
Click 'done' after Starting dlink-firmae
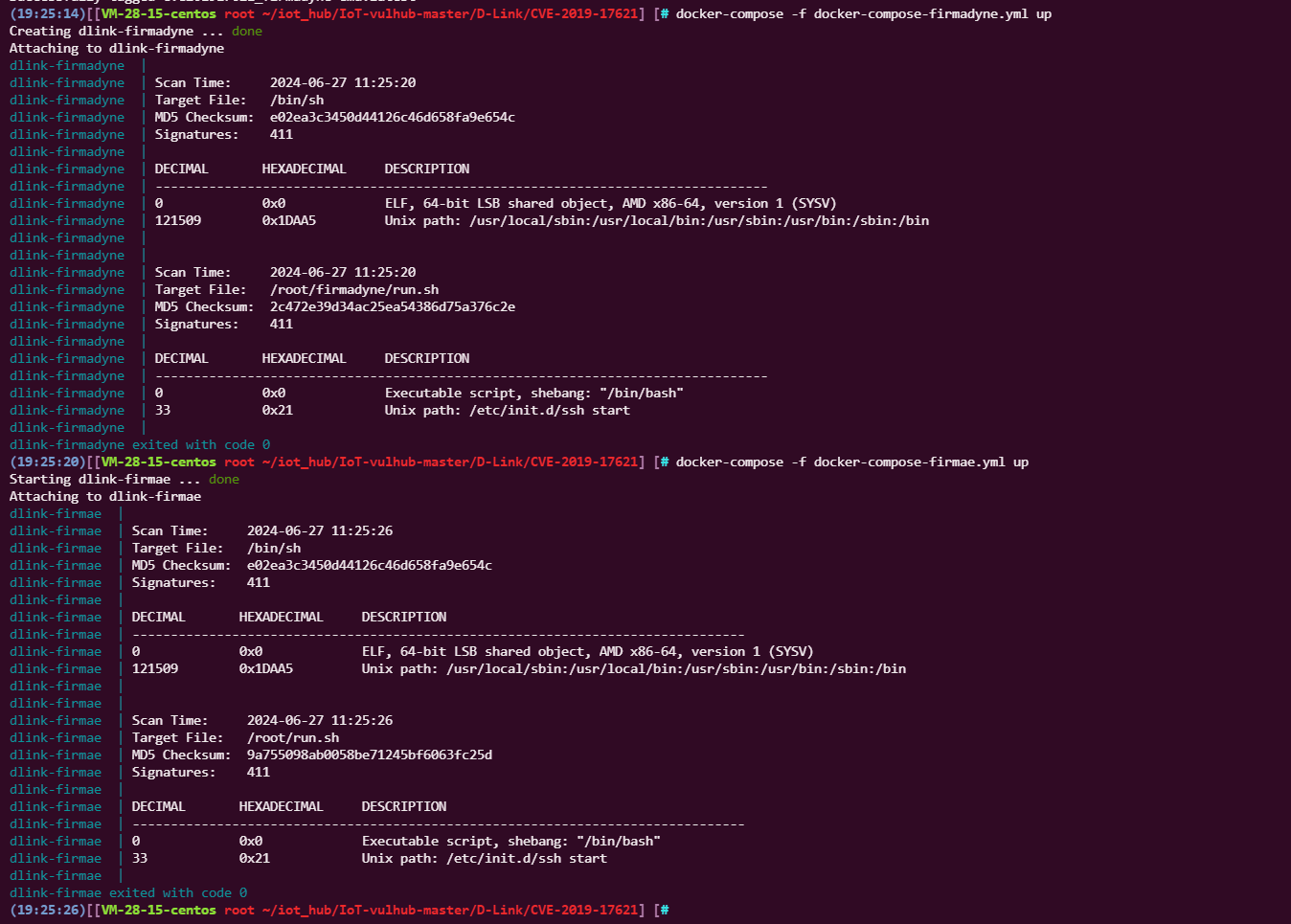point(223,479)
